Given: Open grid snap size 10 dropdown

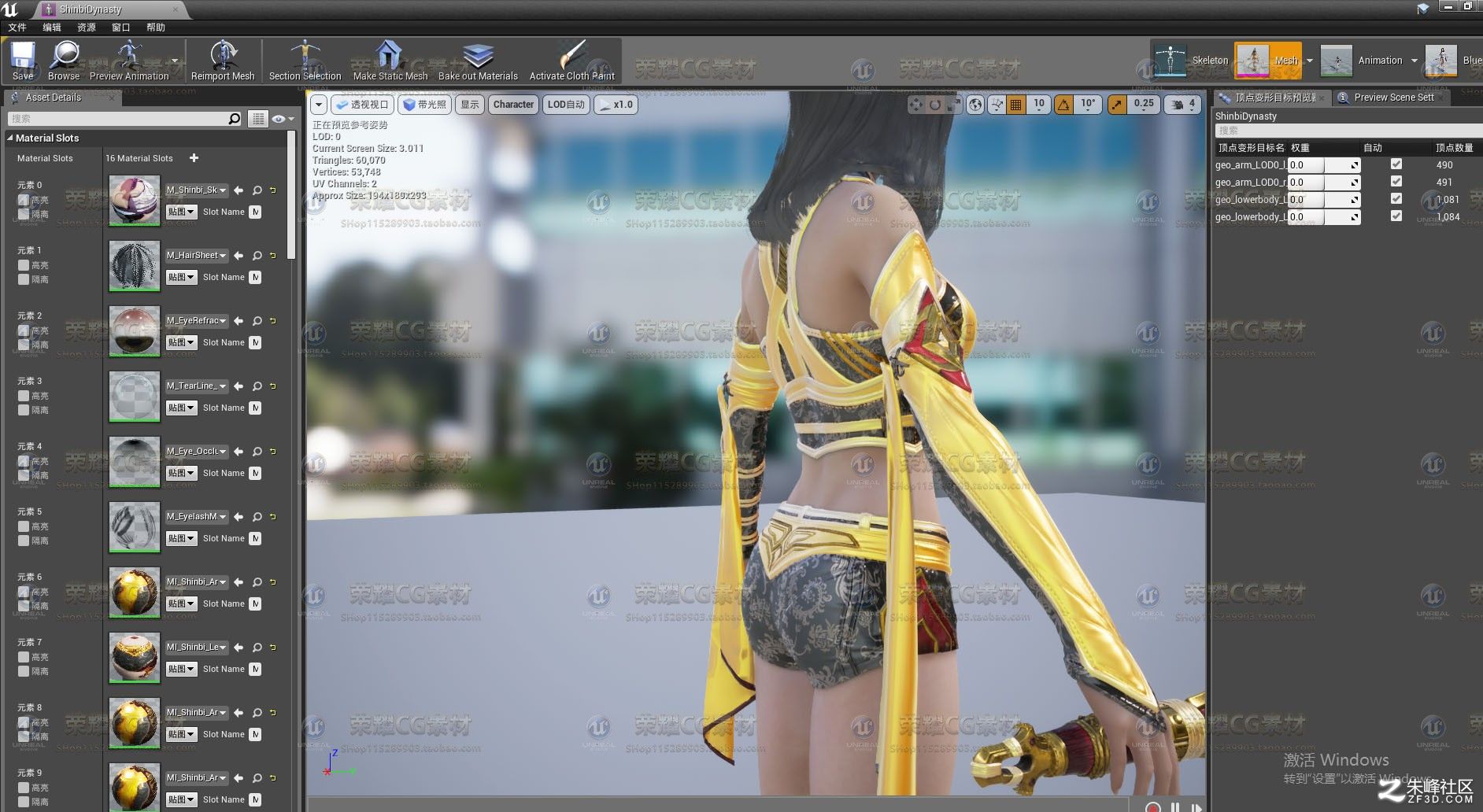Looking at the screenshot, I should click(x=1039, y=105).
